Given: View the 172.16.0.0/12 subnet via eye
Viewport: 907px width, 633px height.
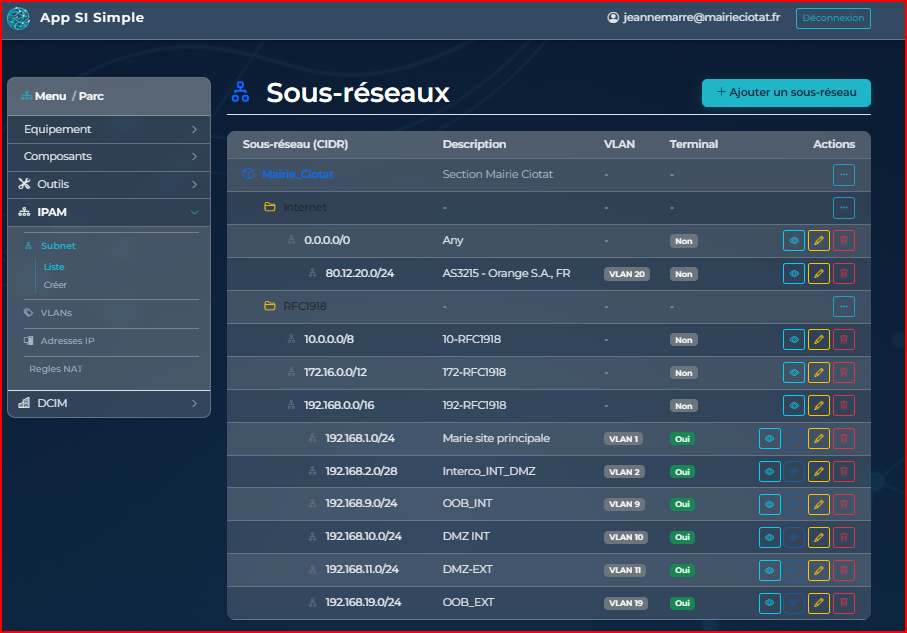Looking at the screenshot, I should 794,373.
